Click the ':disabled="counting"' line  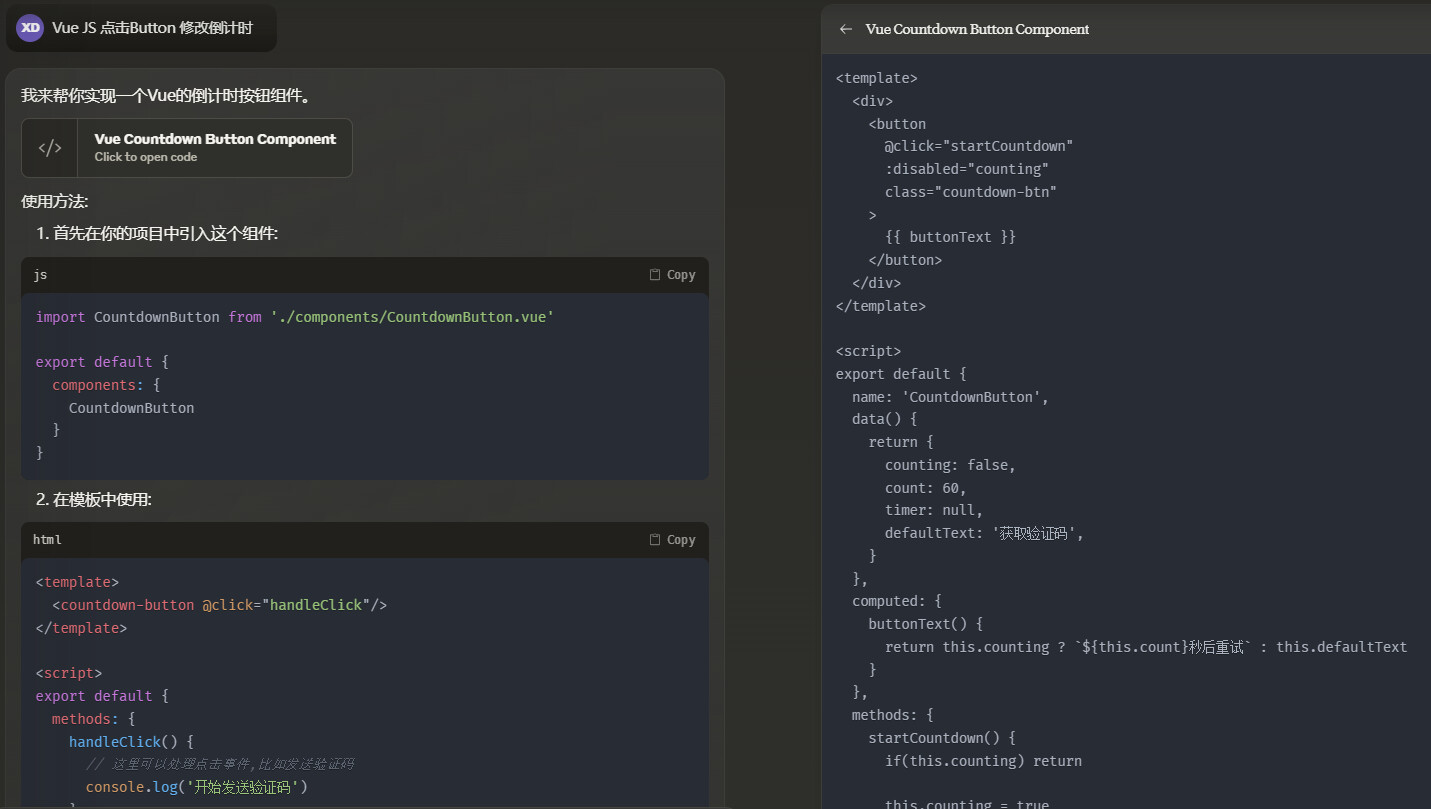coord(967,169)
